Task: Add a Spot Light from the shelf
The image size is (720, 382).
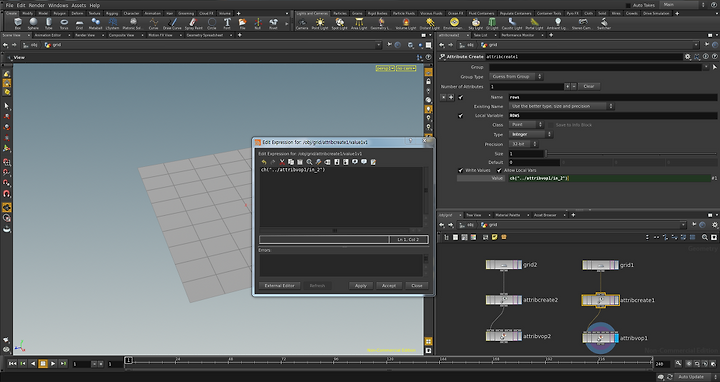Action: point(339,24)
